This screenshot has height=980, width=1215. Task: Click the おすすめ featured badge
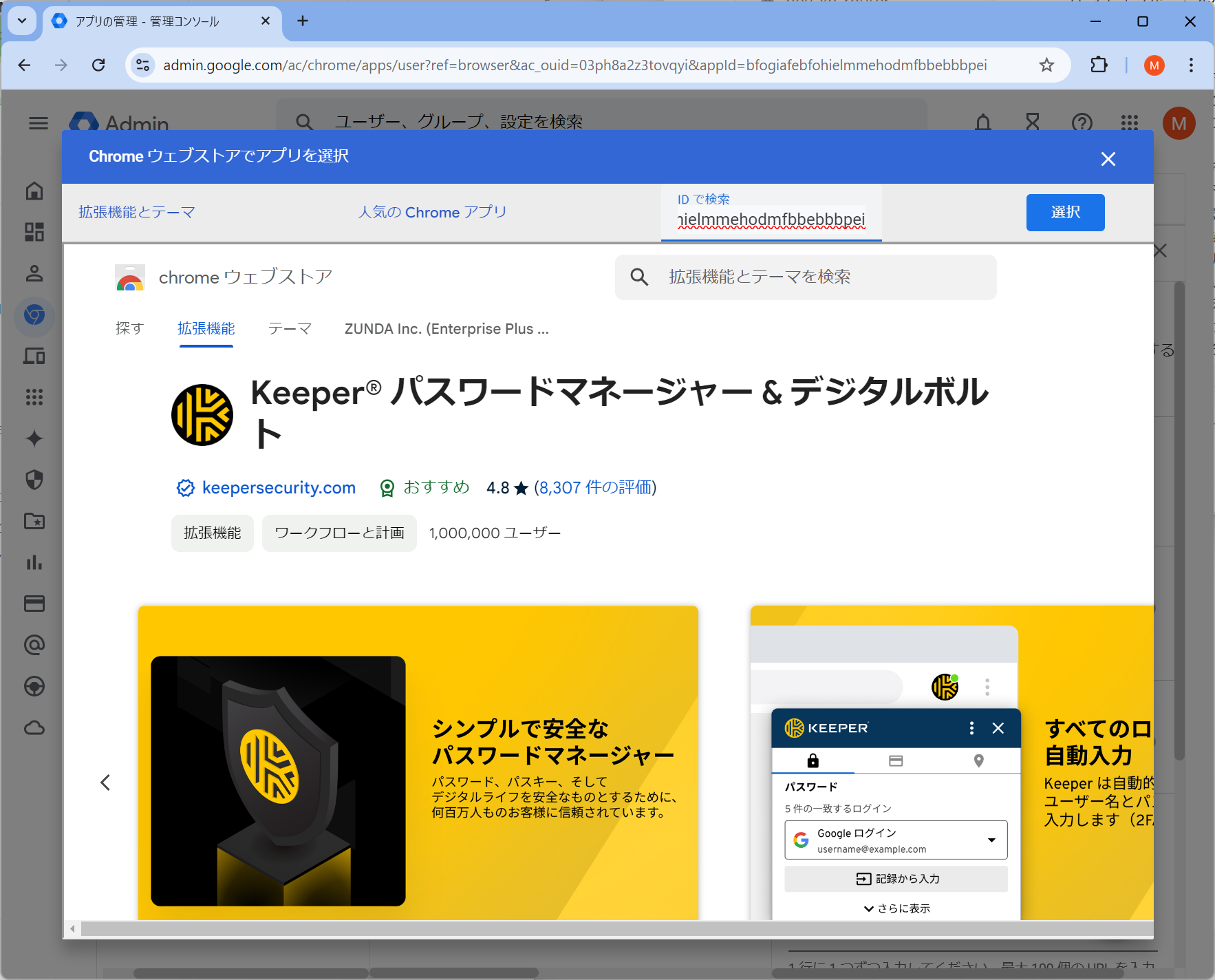(x=425, y=487)
